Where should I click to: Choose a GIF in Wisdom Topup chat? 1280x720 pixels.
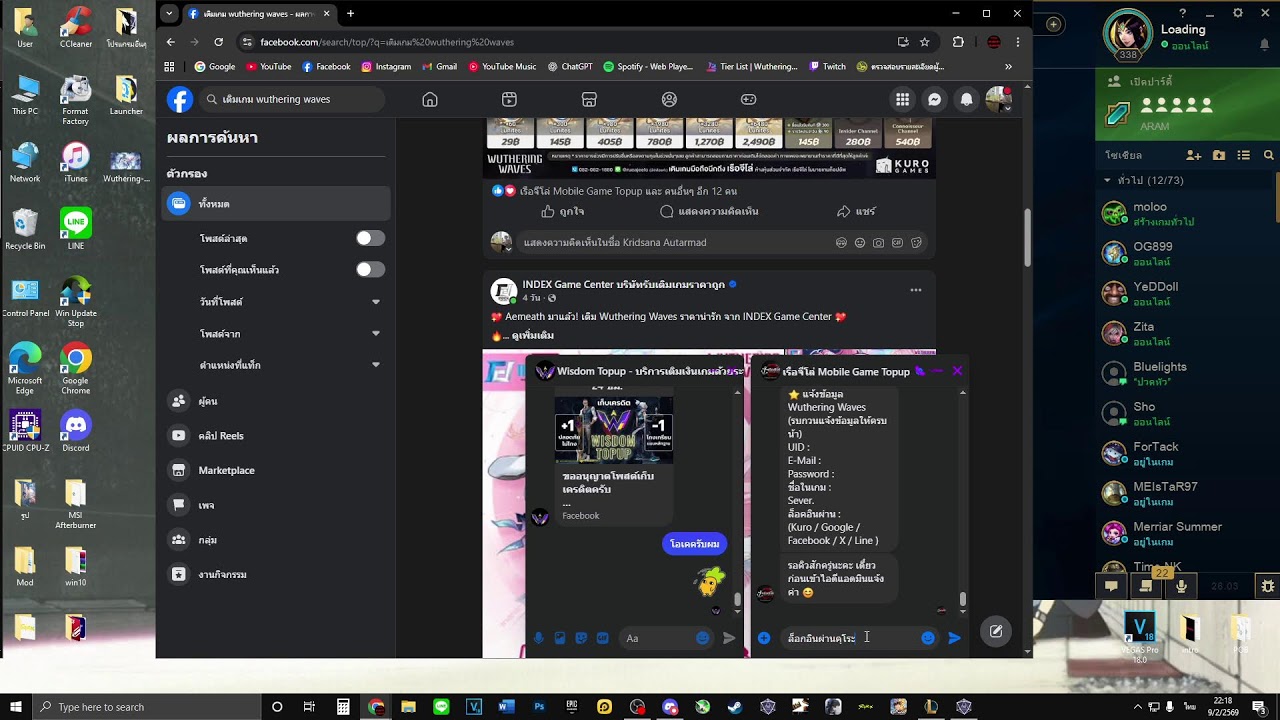(602, 638)
